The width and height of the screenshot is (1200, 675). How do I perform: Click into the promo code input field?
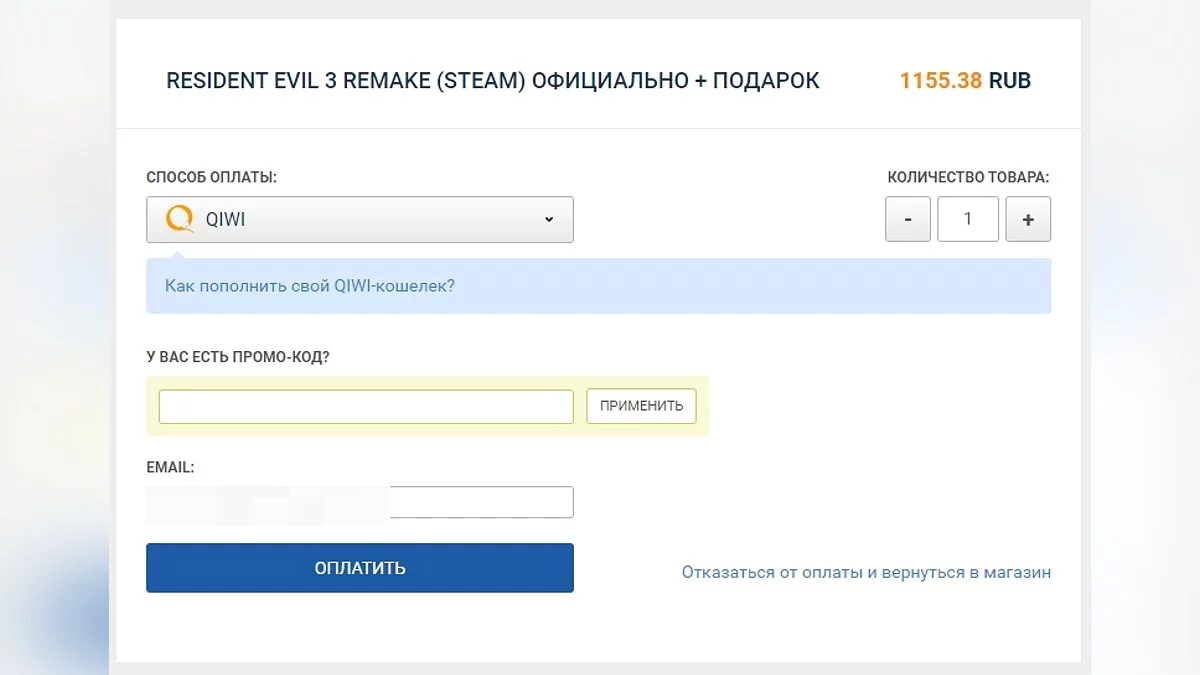(366, 406)
